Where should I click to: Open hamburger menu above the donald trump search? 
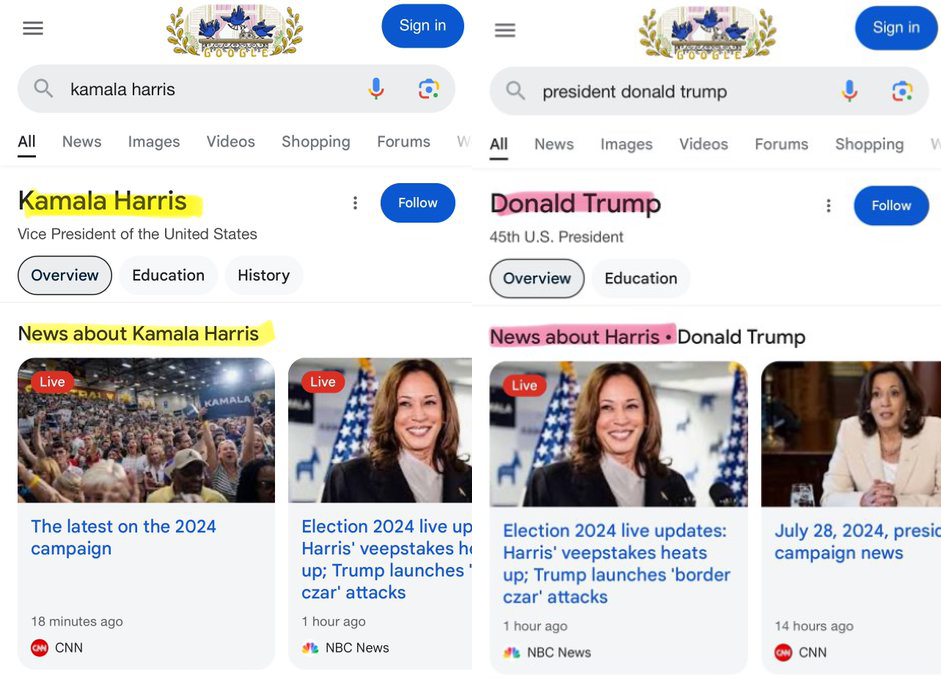point(505,30)
